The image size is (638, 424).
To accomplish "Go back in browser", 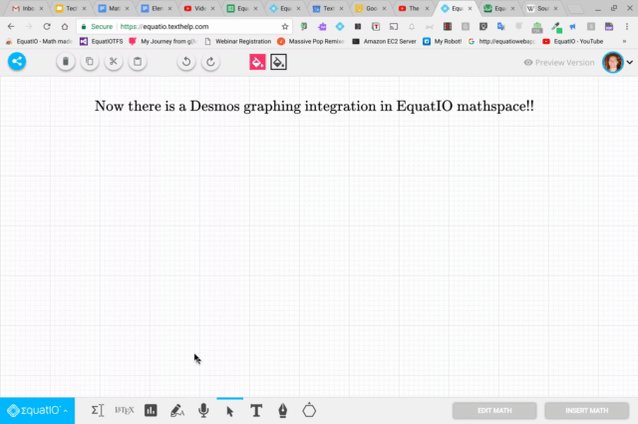I will pyautogui.click(x=11, y=26).
